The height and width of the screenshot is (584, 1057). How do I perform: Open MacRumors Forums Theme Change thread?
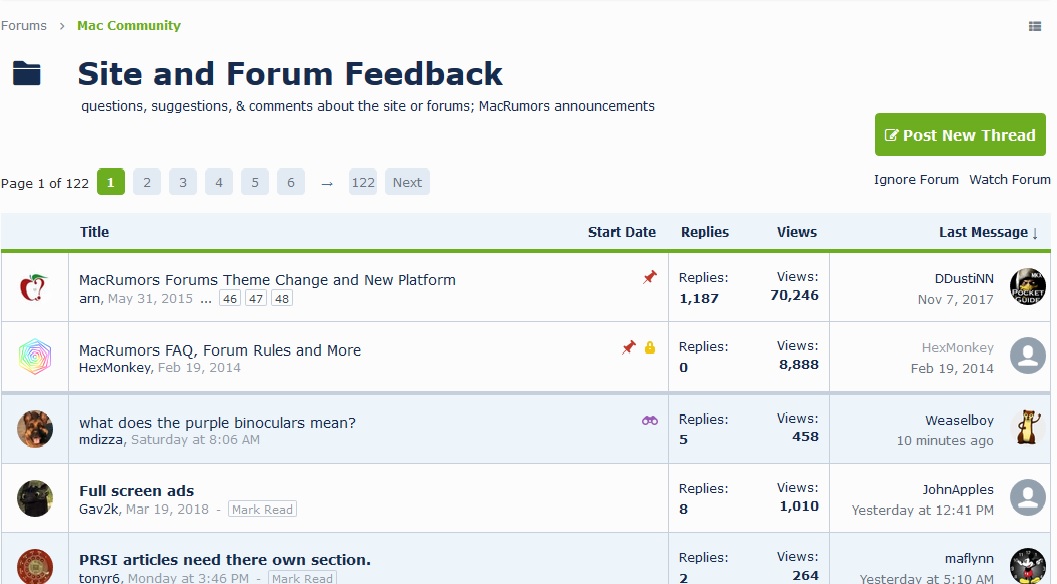267,280
